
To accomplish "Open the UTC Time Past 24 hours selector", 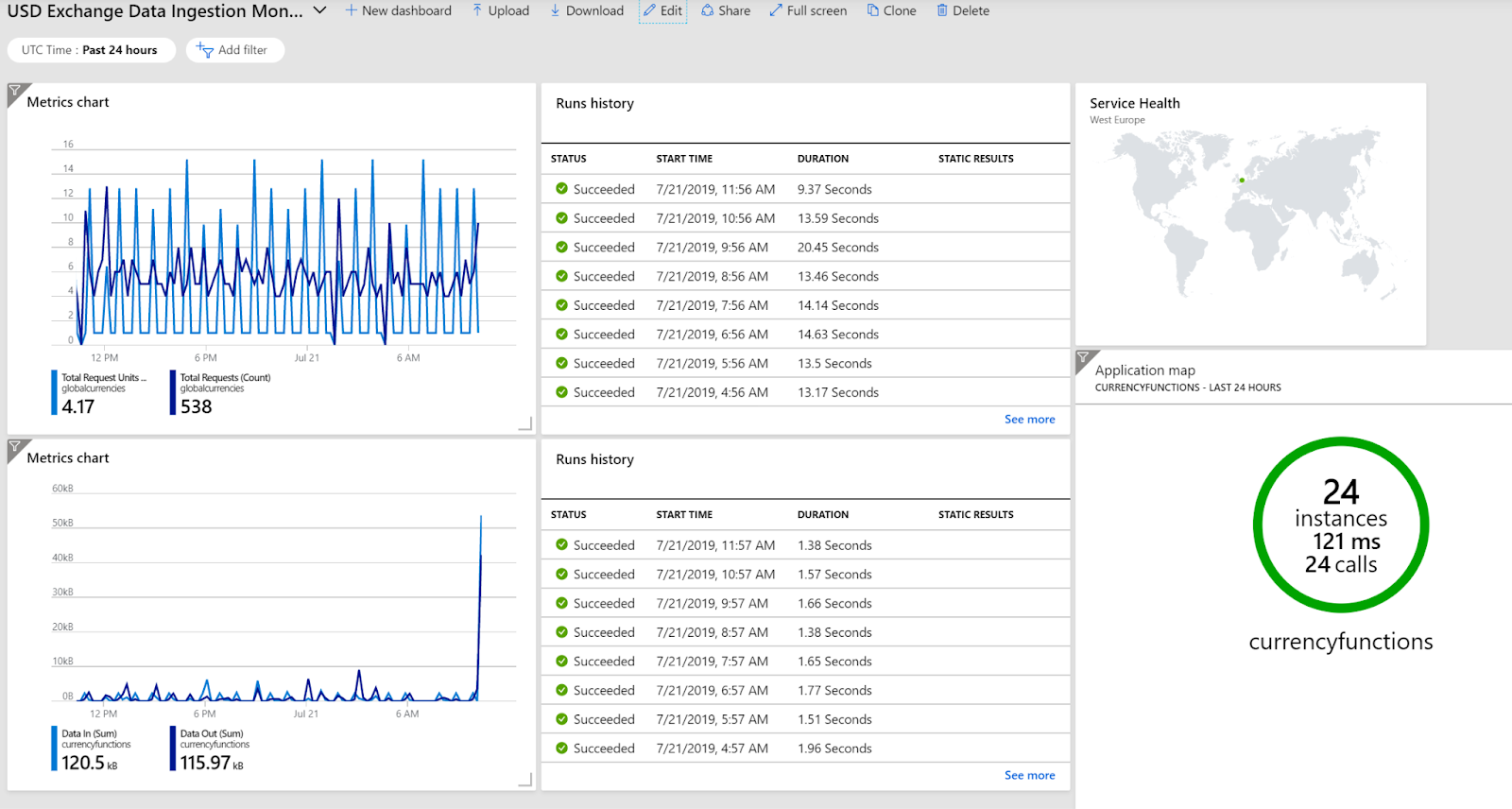I will 91,50.
